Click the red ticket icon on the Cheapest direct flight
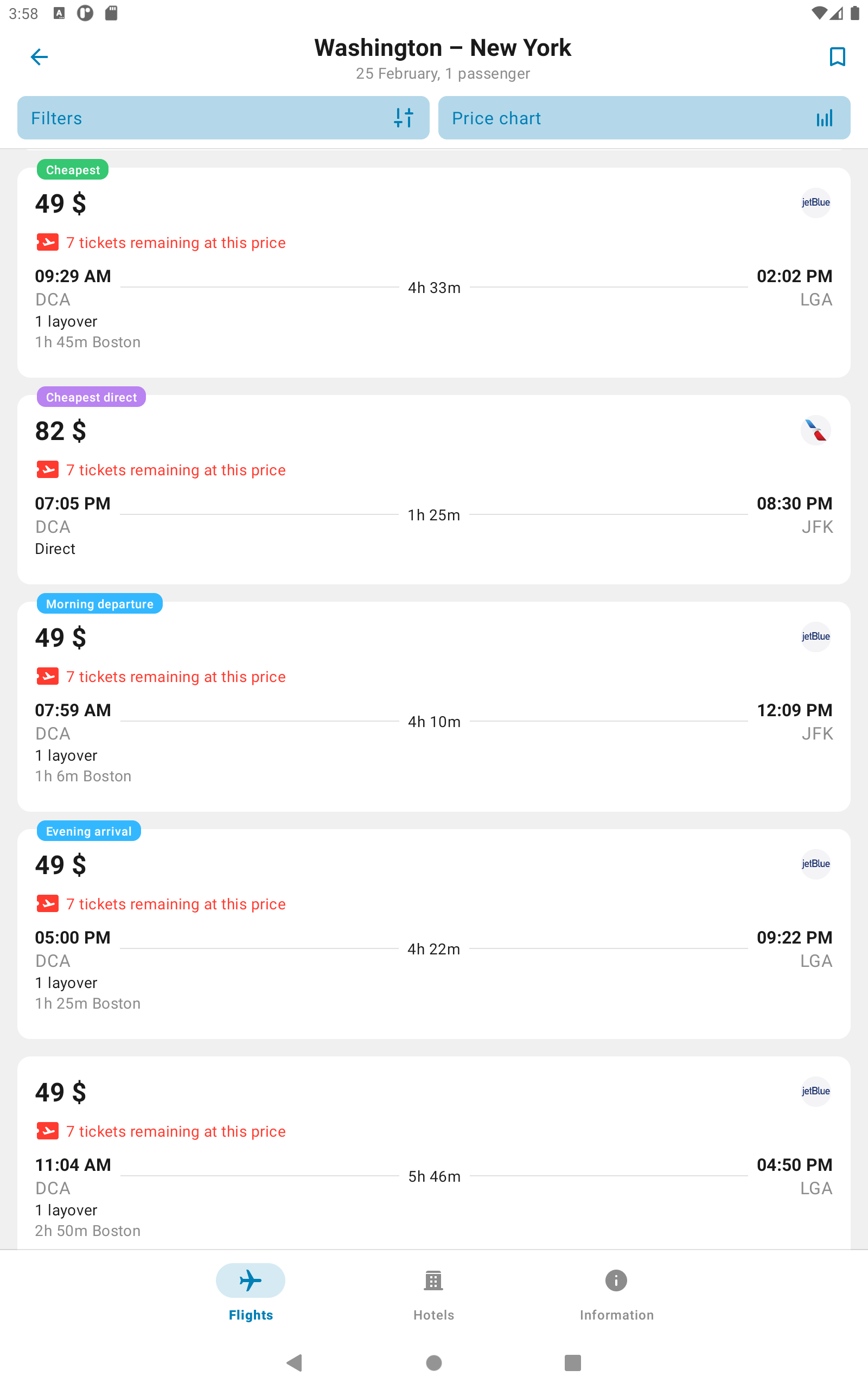This screenshot has width=868, height=1389. click(47, 469)
